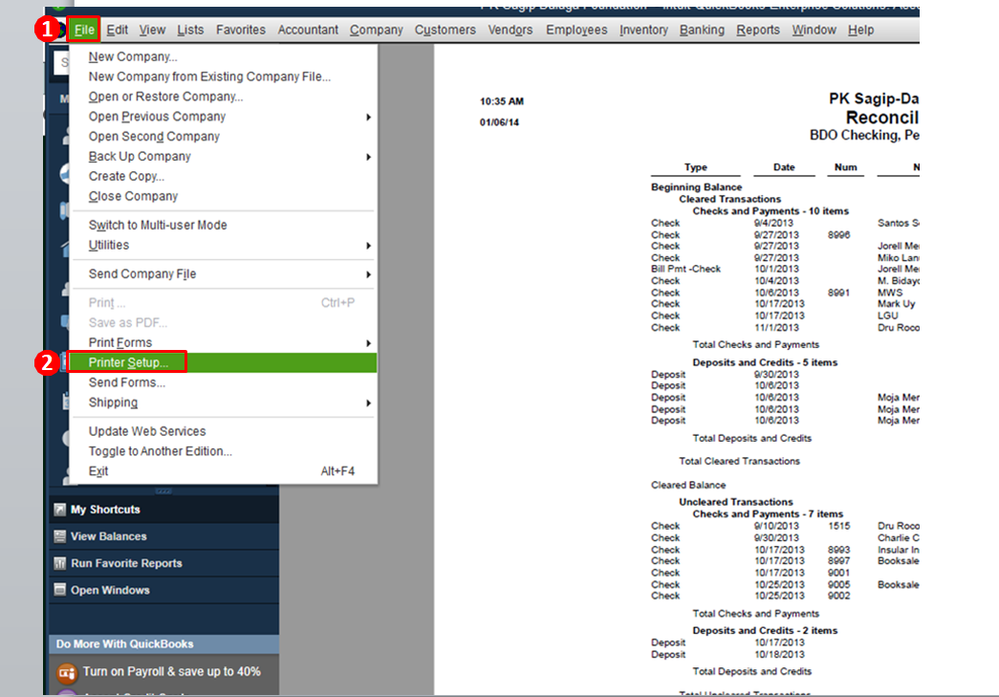Open the View menu
This screenshot has height=697, width=999.
point(152,30)
